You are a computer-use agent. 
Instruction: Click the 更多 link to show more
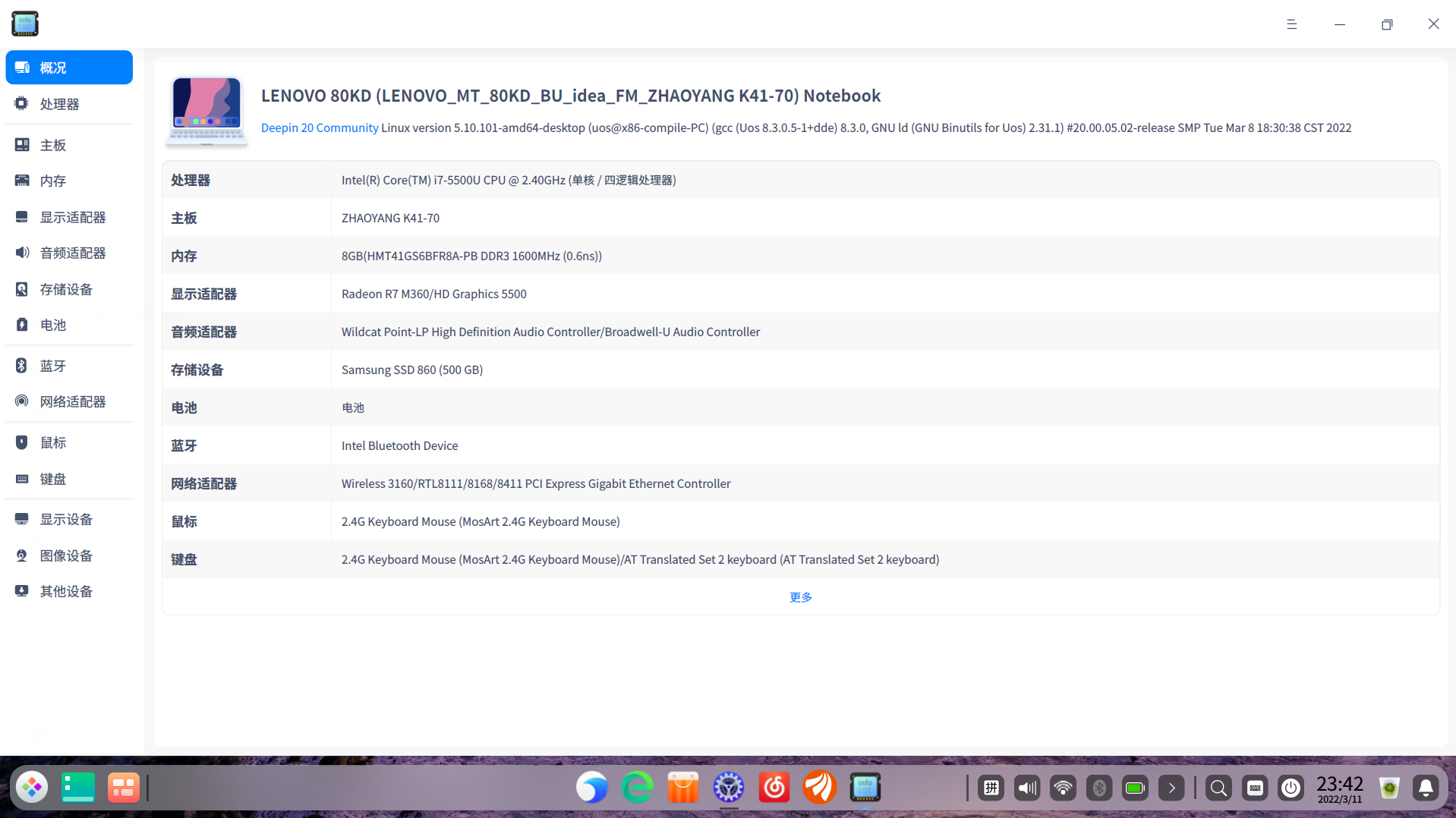click(801, 597)
